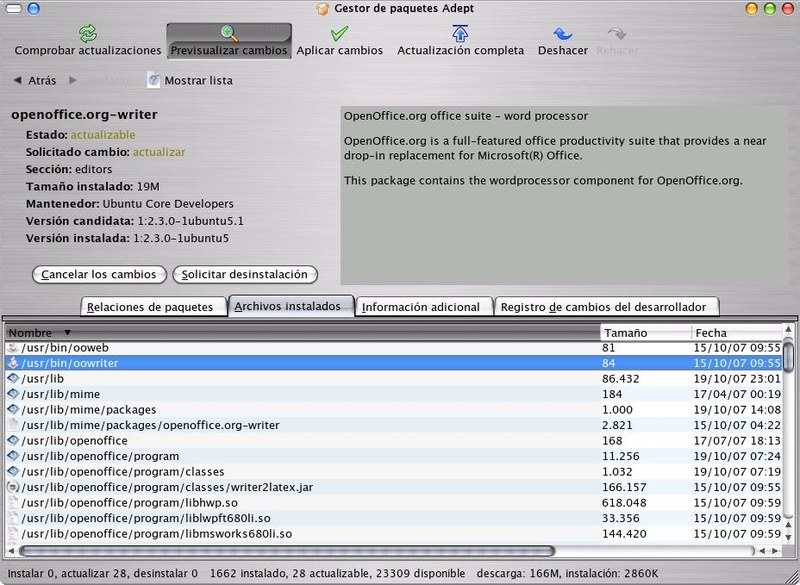Click the blue window menu button at top-left

34,8
